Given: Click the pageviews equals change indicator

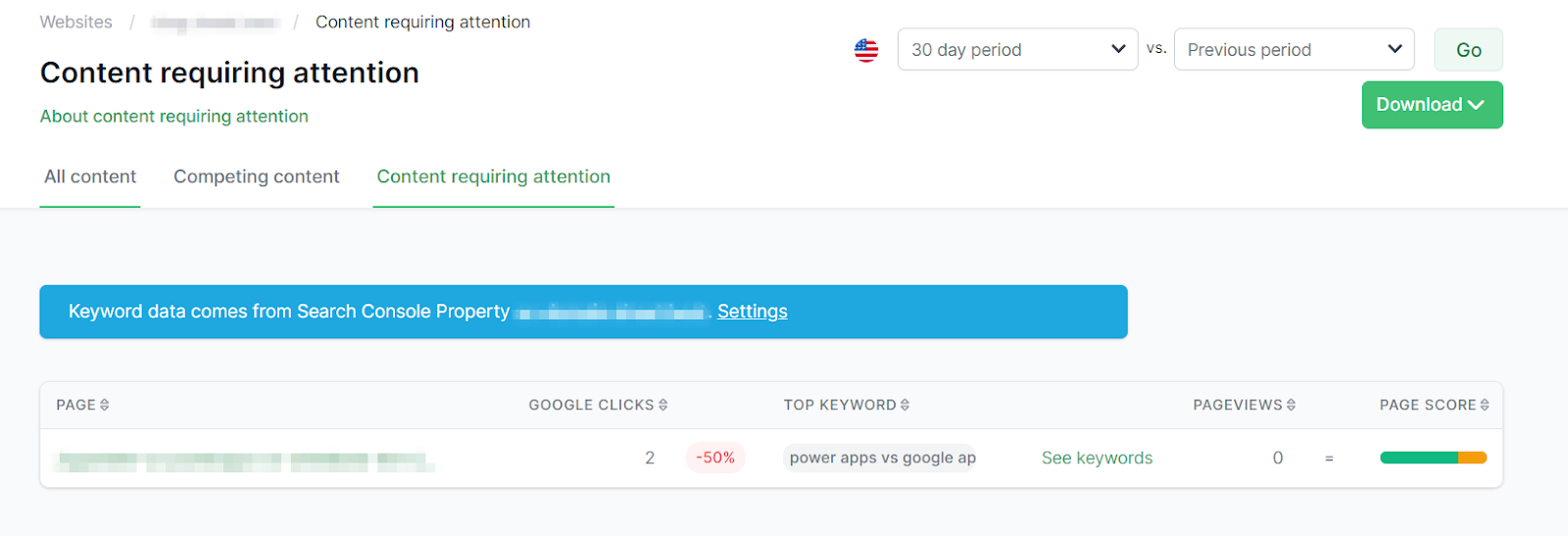Looking at the screenshot, I should point(1329,459).
